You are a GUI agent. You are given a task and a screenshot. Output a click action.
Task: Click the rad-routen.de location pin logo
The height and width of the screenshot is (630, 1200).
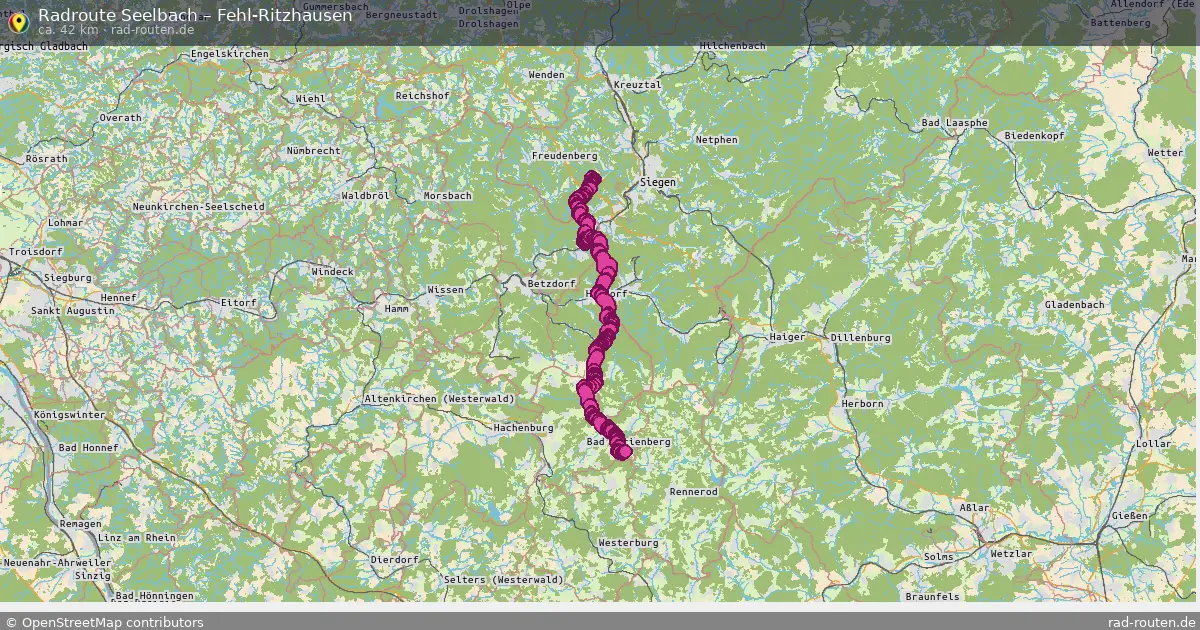17,21
